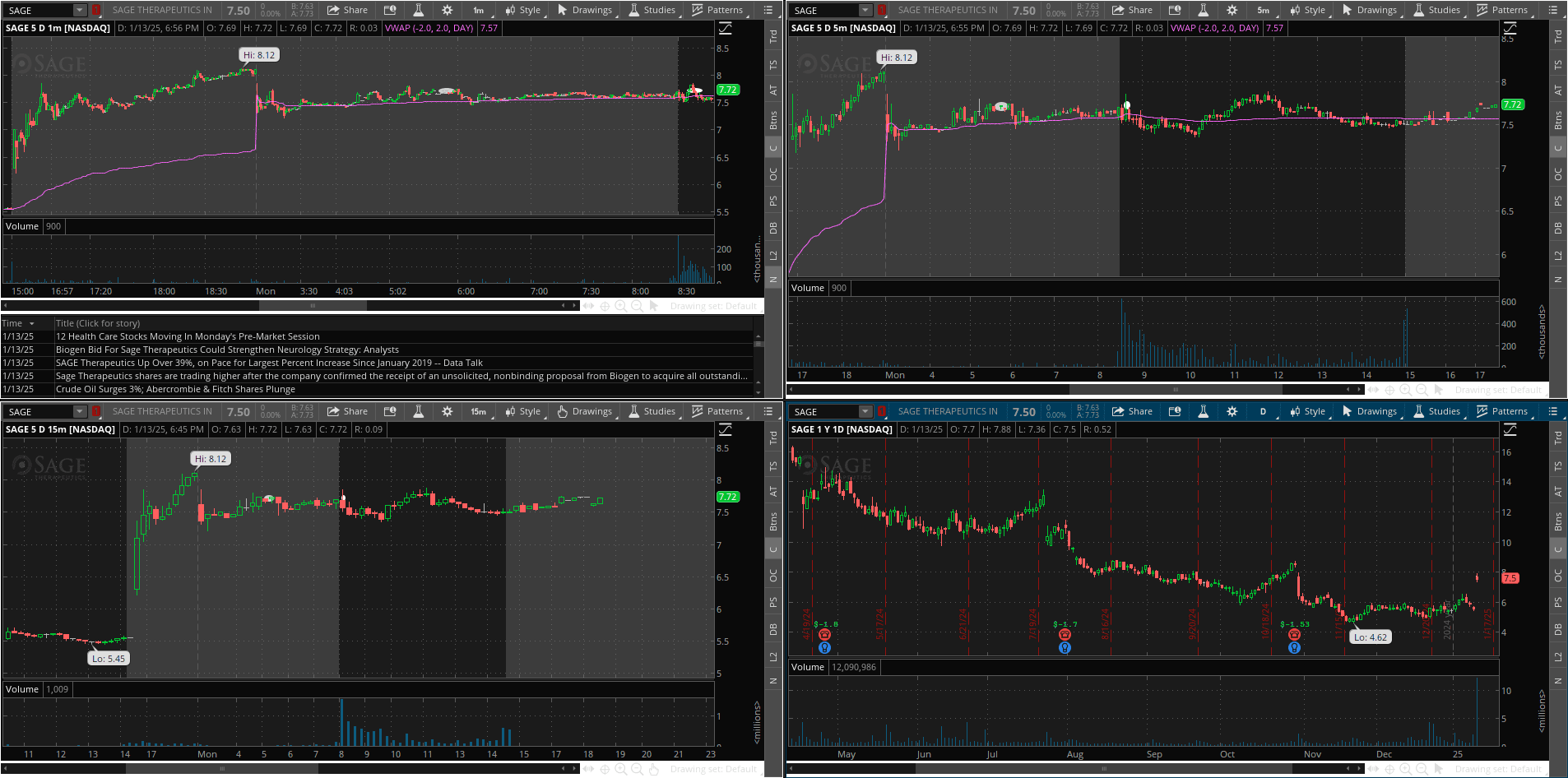This screenshot has height=778, width=1568.
Task: Zoom in on the 1m chart
Action: (621, 306)
